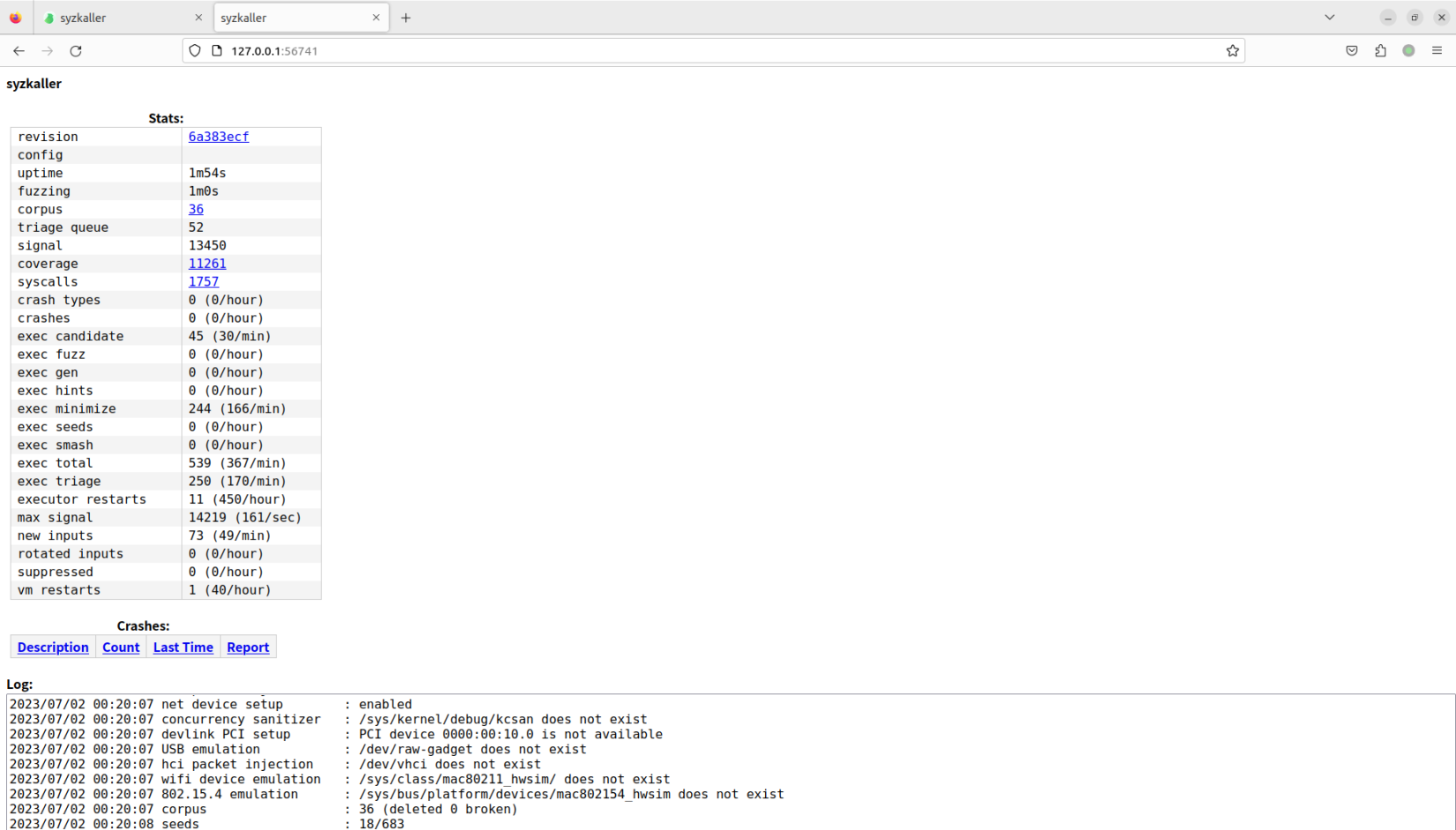Click the page info document icon

(x=217, y=51)
